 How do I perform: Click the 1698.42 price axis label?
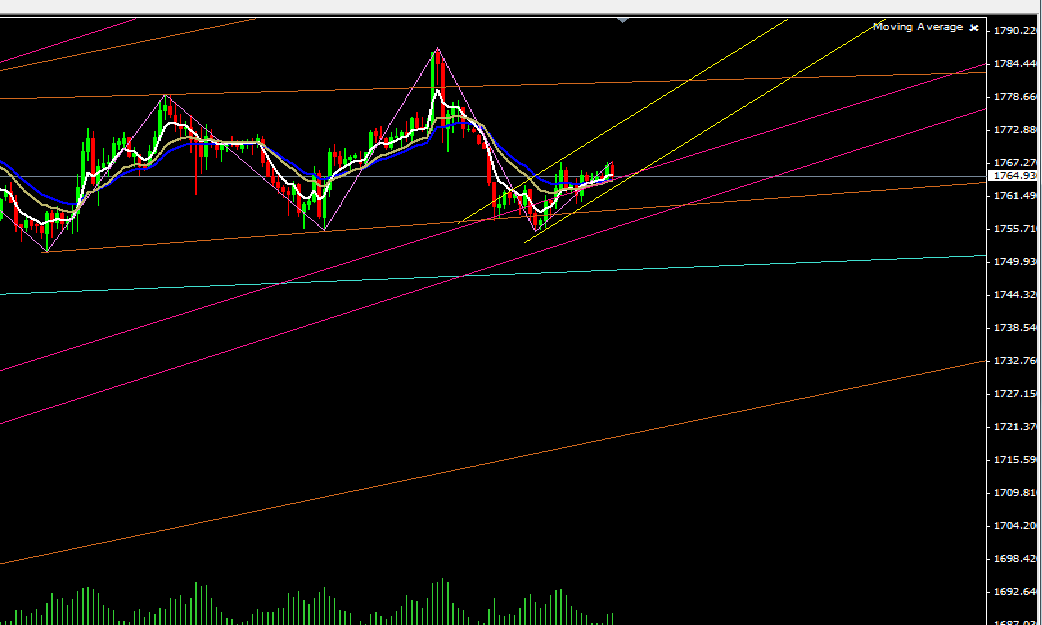pyautogui.click(x=1013, y=559)
